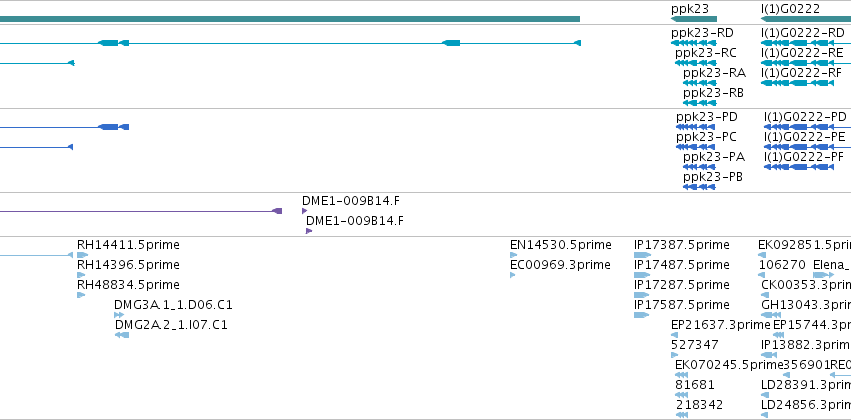Click feature 106270
The height and width of the screenshot is (420, 851).
782,265
